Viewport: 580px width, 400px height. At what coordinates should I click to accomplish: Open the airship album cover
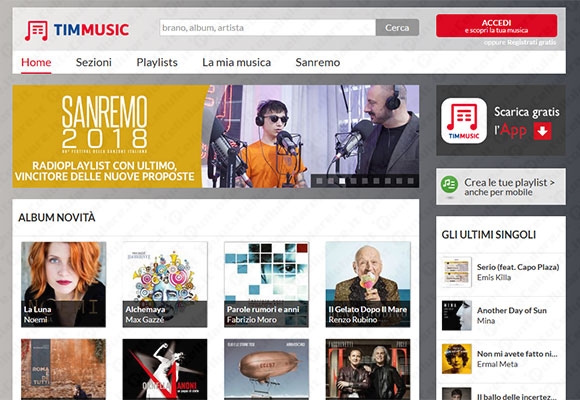click(266, 369)
